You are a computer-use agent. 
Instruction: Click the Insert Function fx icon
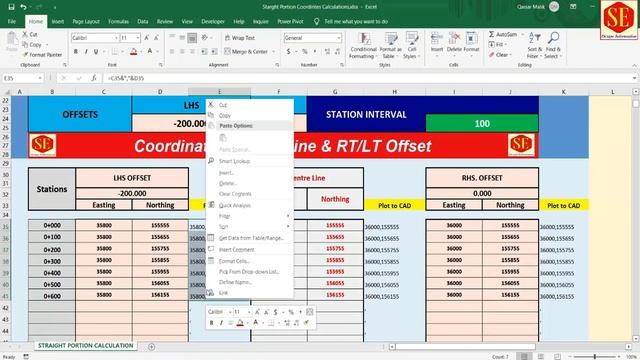93,78
